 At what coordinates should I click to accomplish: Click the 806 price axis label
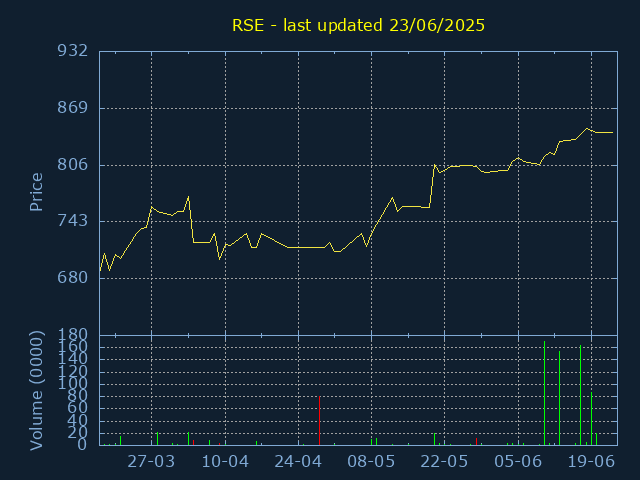click(73, 164)
